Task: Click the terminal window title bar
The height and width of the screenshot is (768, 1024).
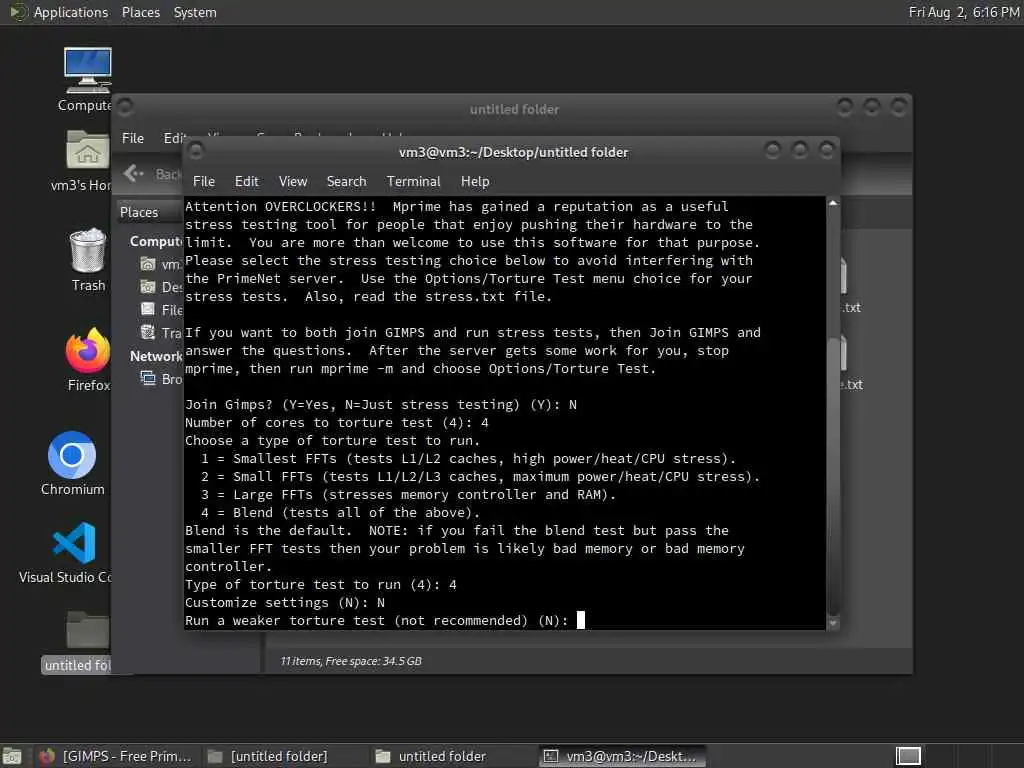Action: click(513, 152)
